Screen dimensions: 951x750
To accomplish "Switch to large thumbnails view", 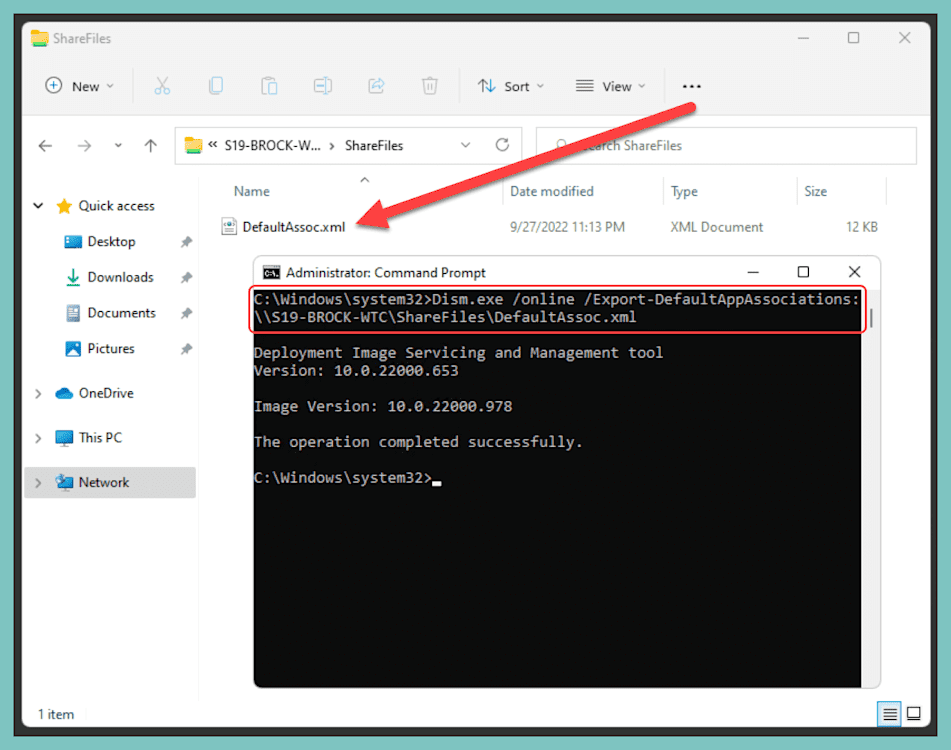I will tap(913, 714).
